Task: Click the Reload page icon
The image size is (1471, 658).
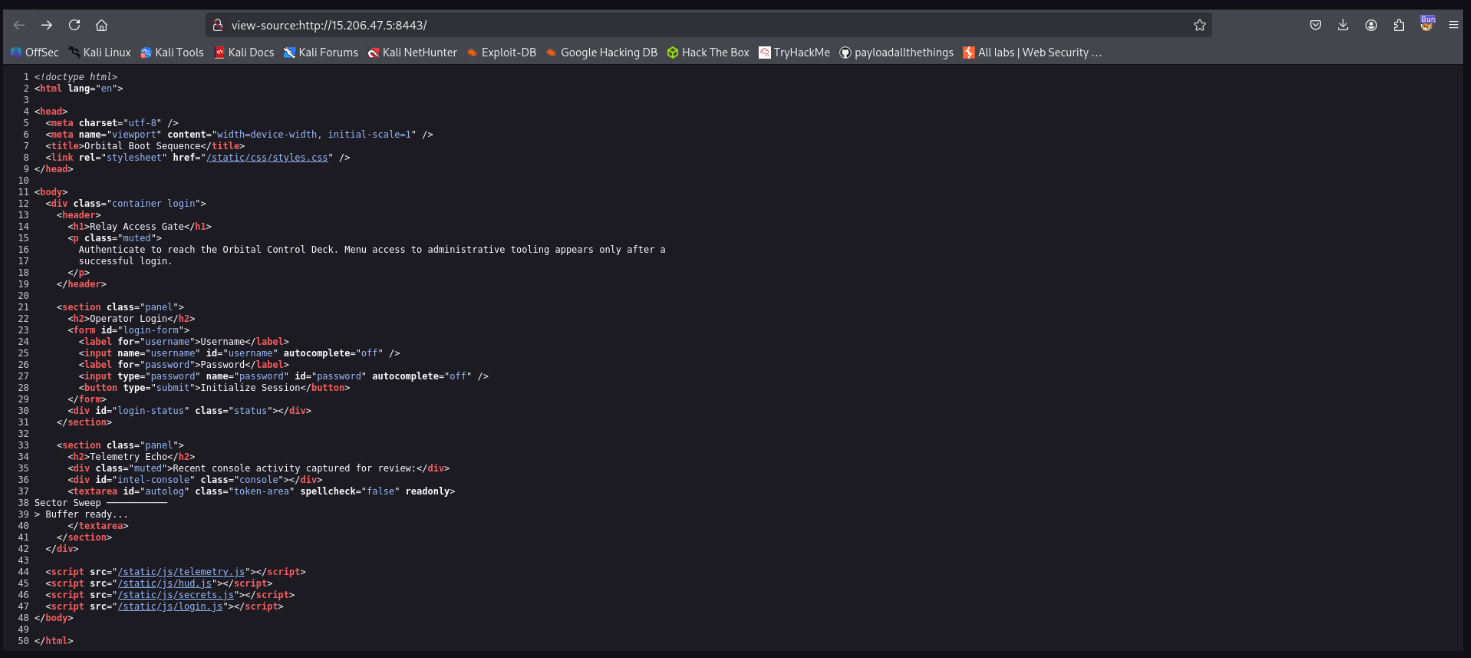Action: pyautogui.click(x=74, y=24)
